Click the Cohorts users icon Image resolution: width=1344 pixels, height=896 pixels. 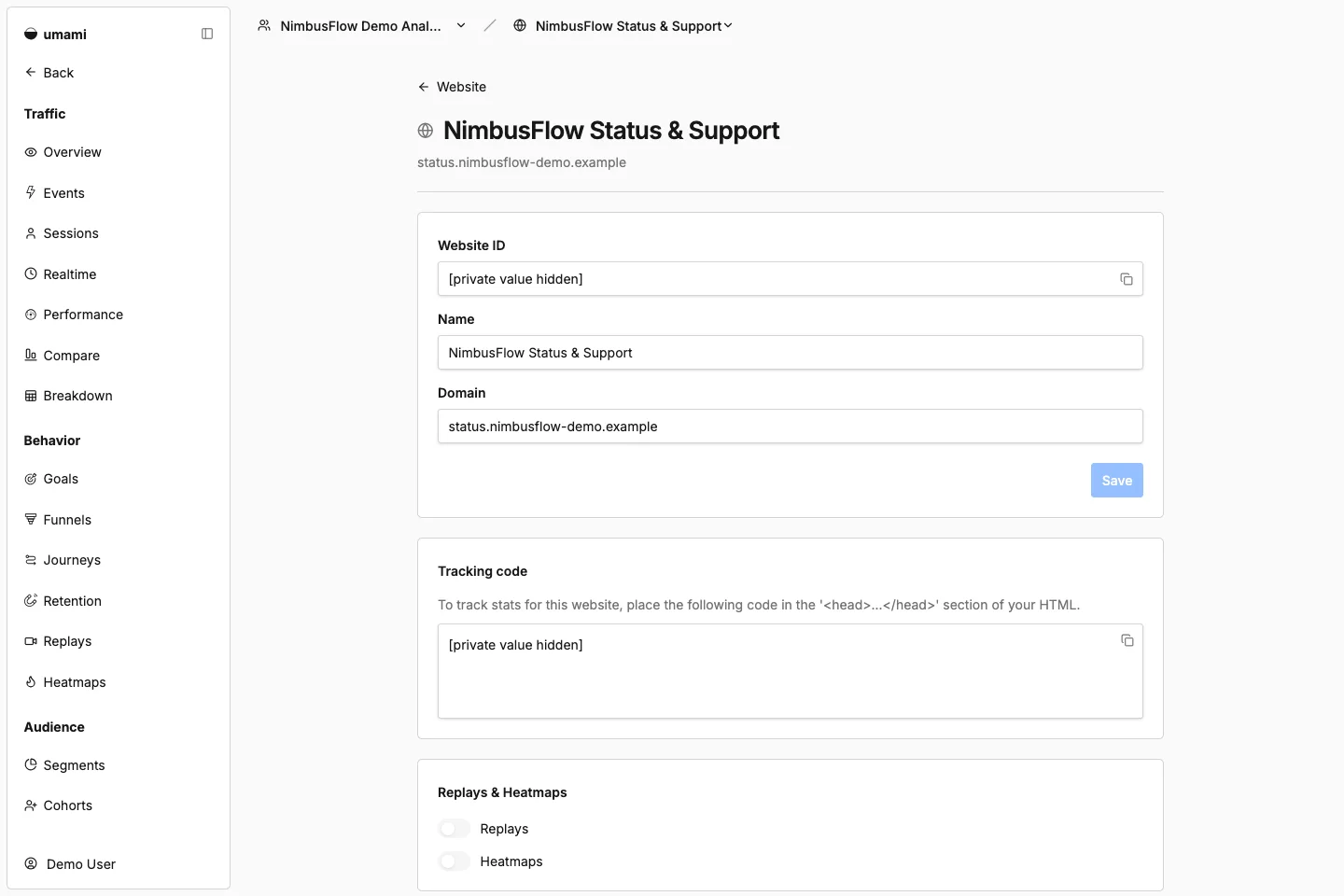[31, 805]
